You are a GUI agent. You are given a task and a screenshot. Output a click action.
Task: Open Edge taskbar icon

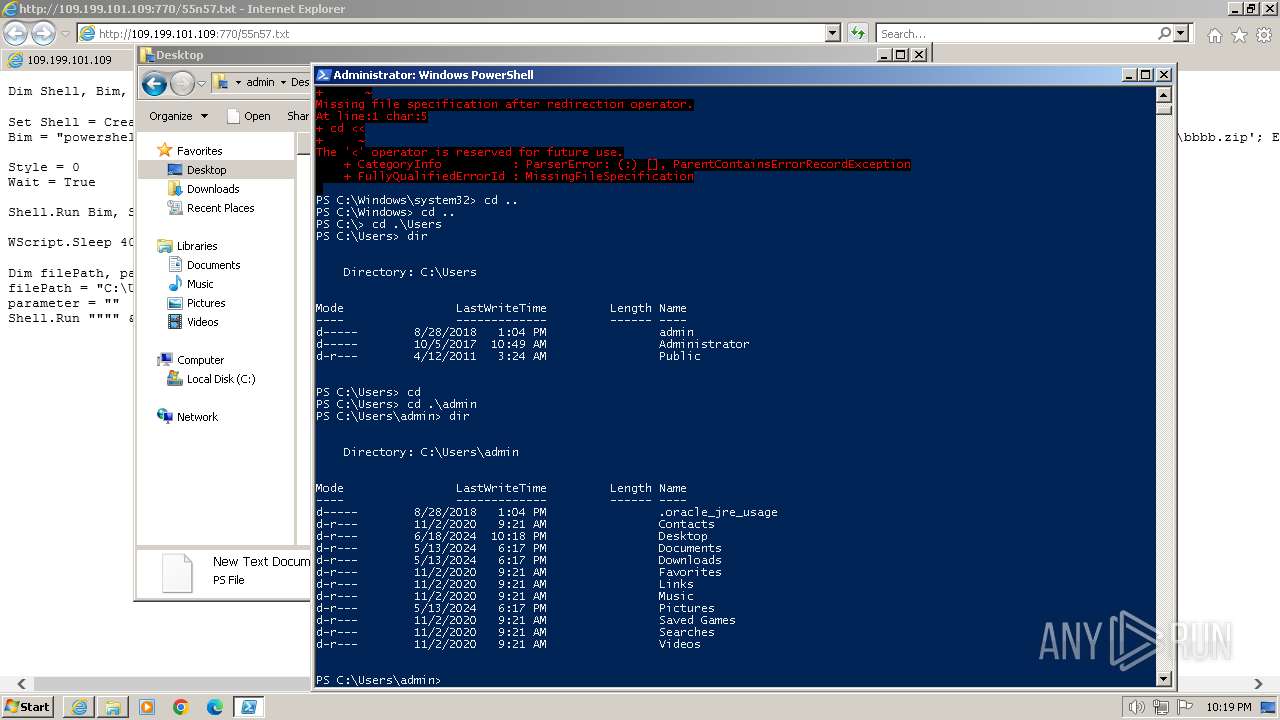215,707
